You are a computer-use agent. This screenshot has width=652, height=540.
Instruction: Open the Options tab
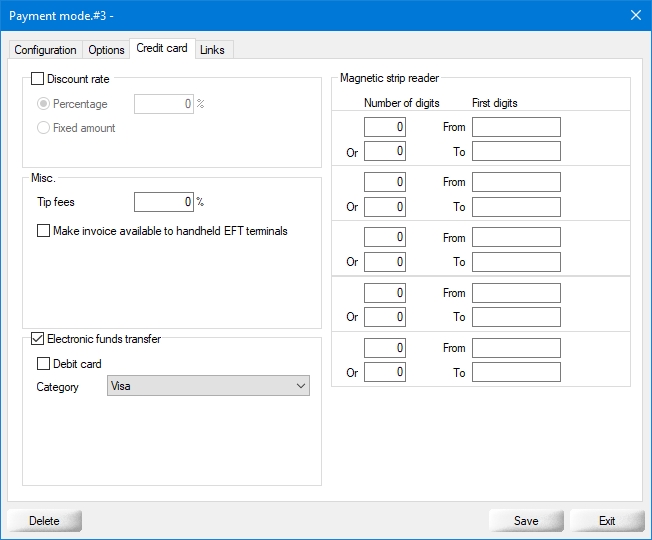pyautogui.click(x=106, y=50)
